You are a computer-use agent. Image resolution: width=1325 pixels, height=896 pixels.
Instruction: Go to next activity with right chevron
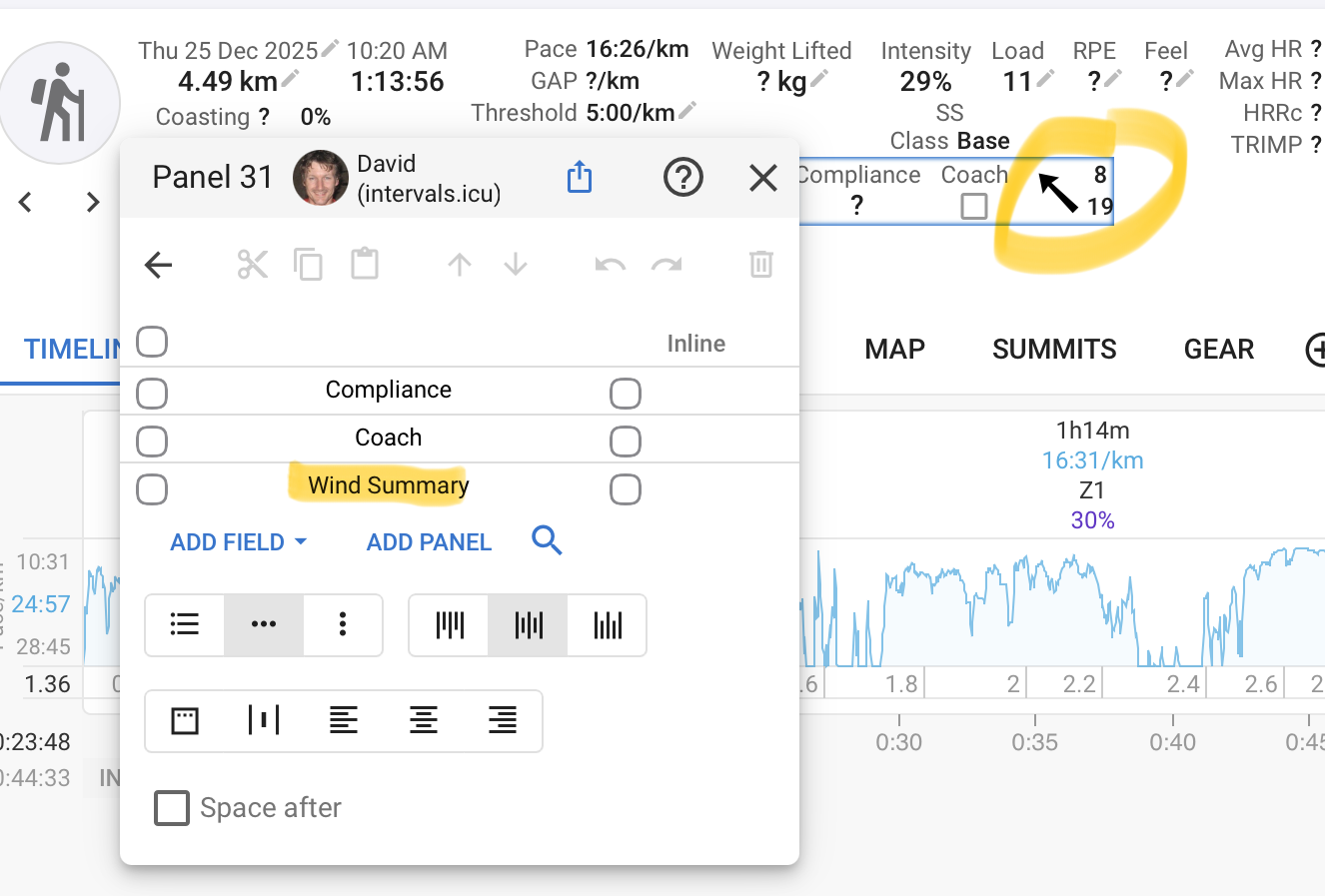93,203
